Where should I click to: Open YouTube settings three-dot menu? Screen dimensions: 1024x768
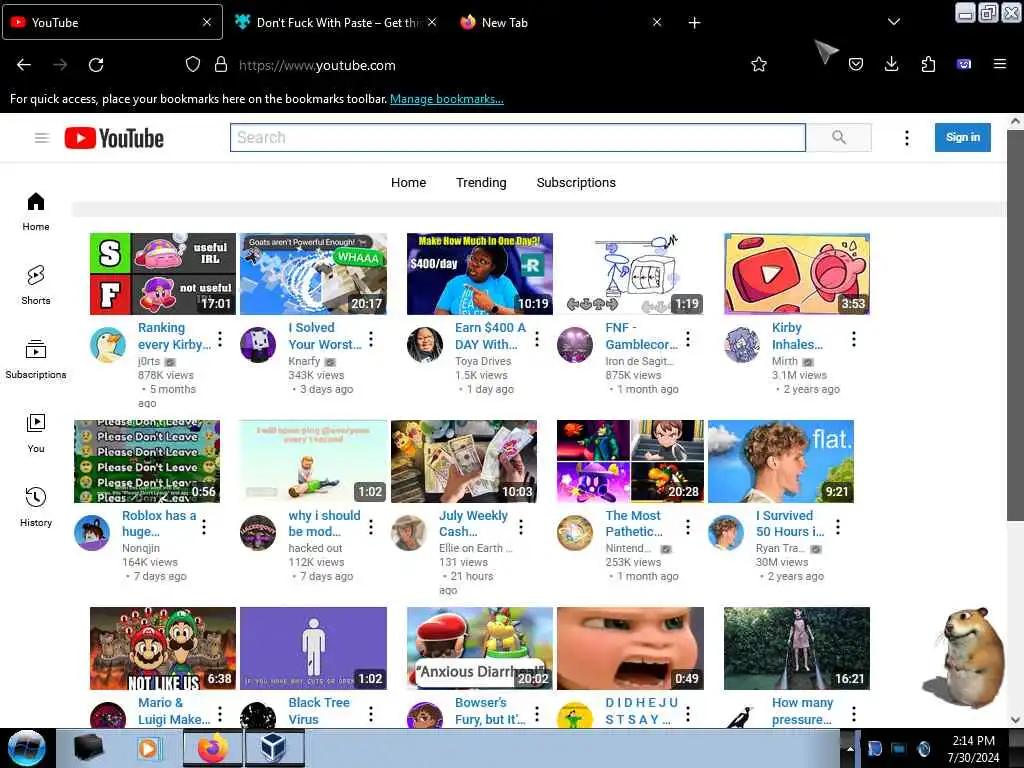[906, 138]
